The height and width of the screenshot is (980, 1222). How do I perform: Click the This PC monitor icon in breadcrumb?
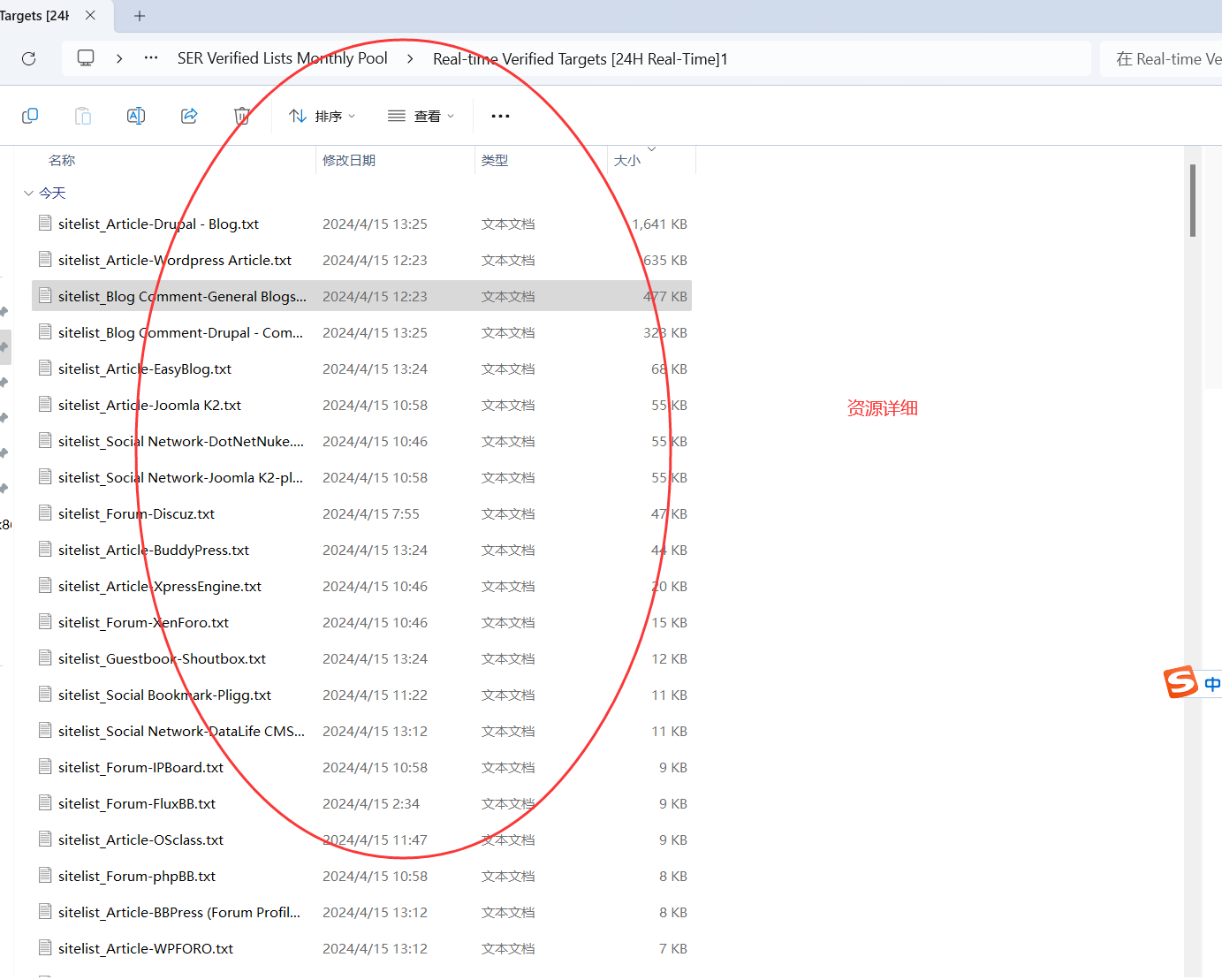pos(86,58)
